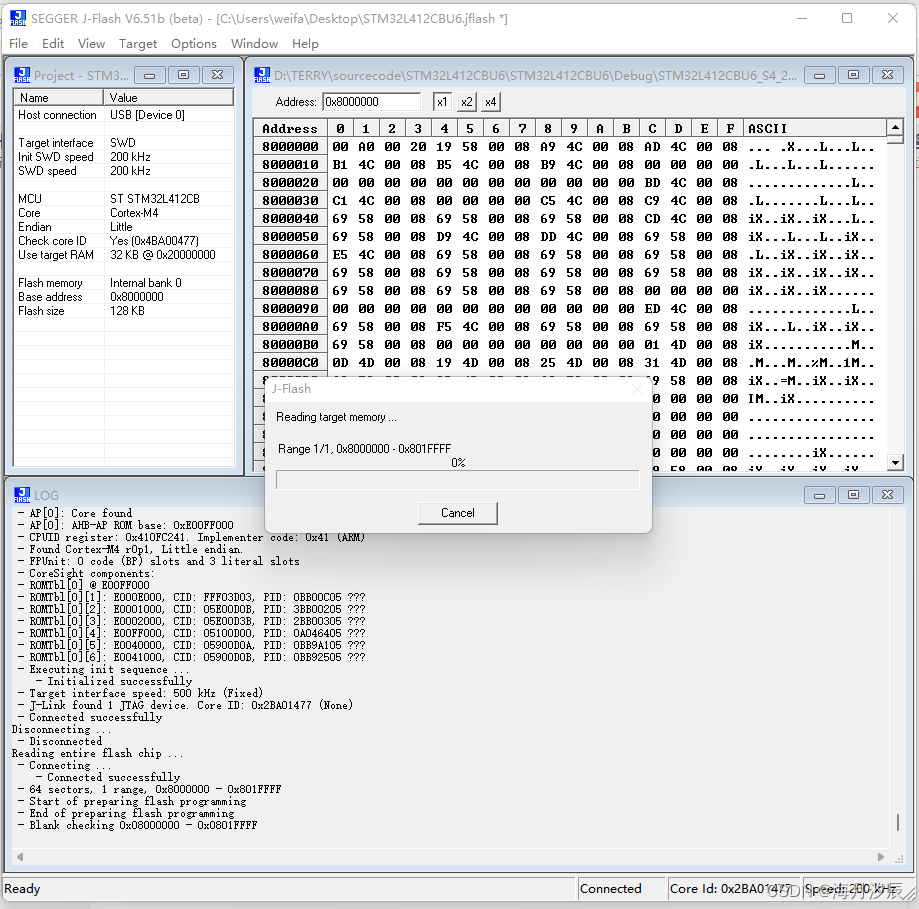
Task: Maximize the LOG panel
Action: 853,495
